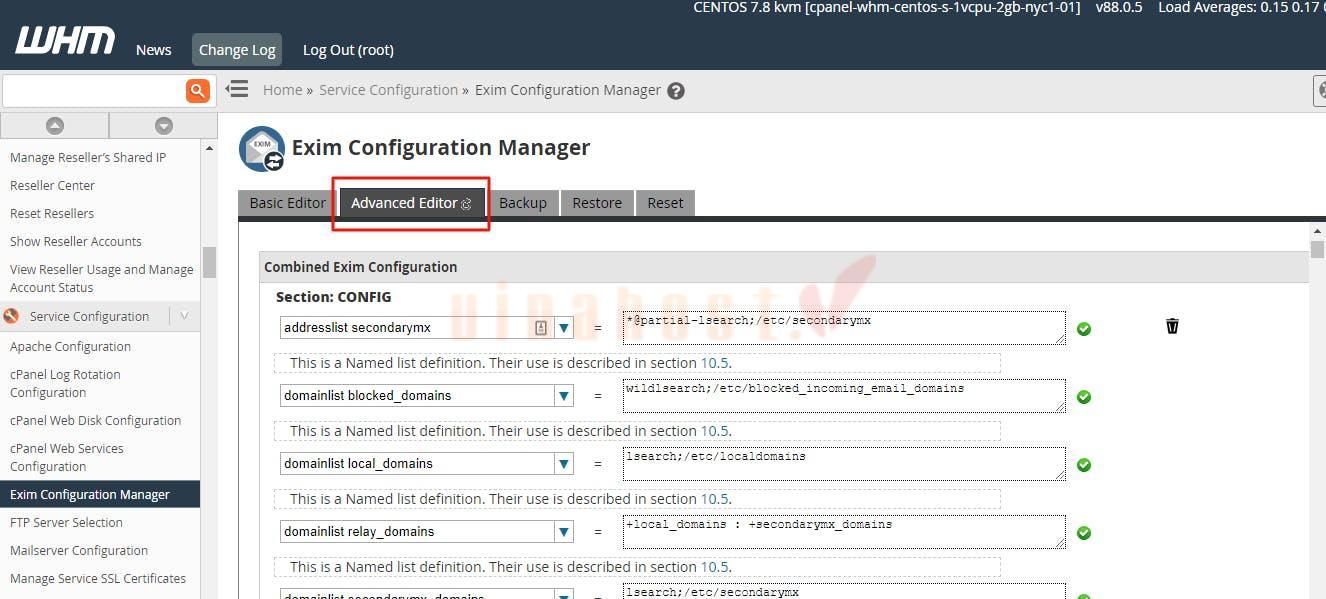Collapse the Service Configuration sidebar section

(x=184, y=316)
